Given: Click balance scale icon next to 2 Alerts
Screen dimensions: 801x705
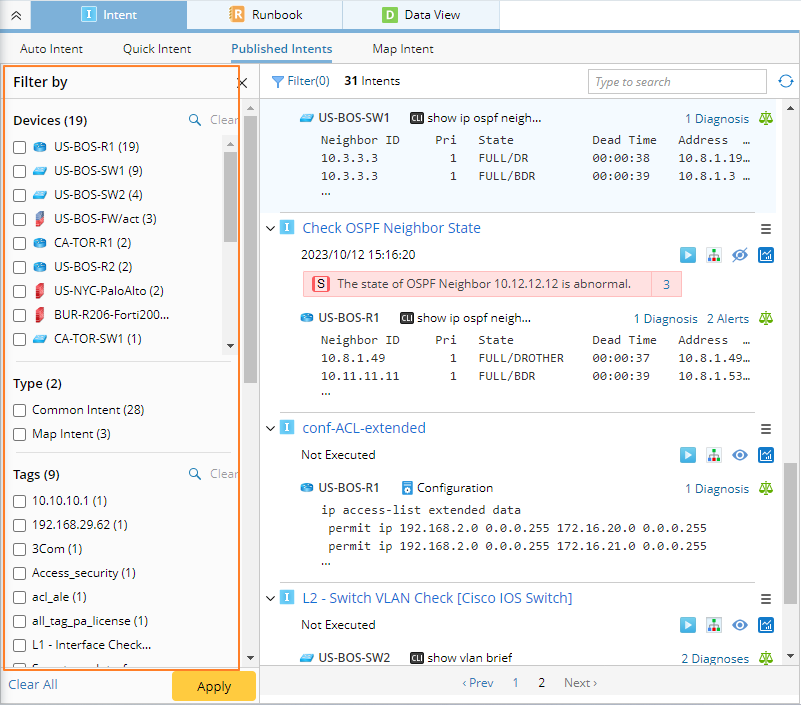Looking at the screenshot, I should tap(766, 318).
